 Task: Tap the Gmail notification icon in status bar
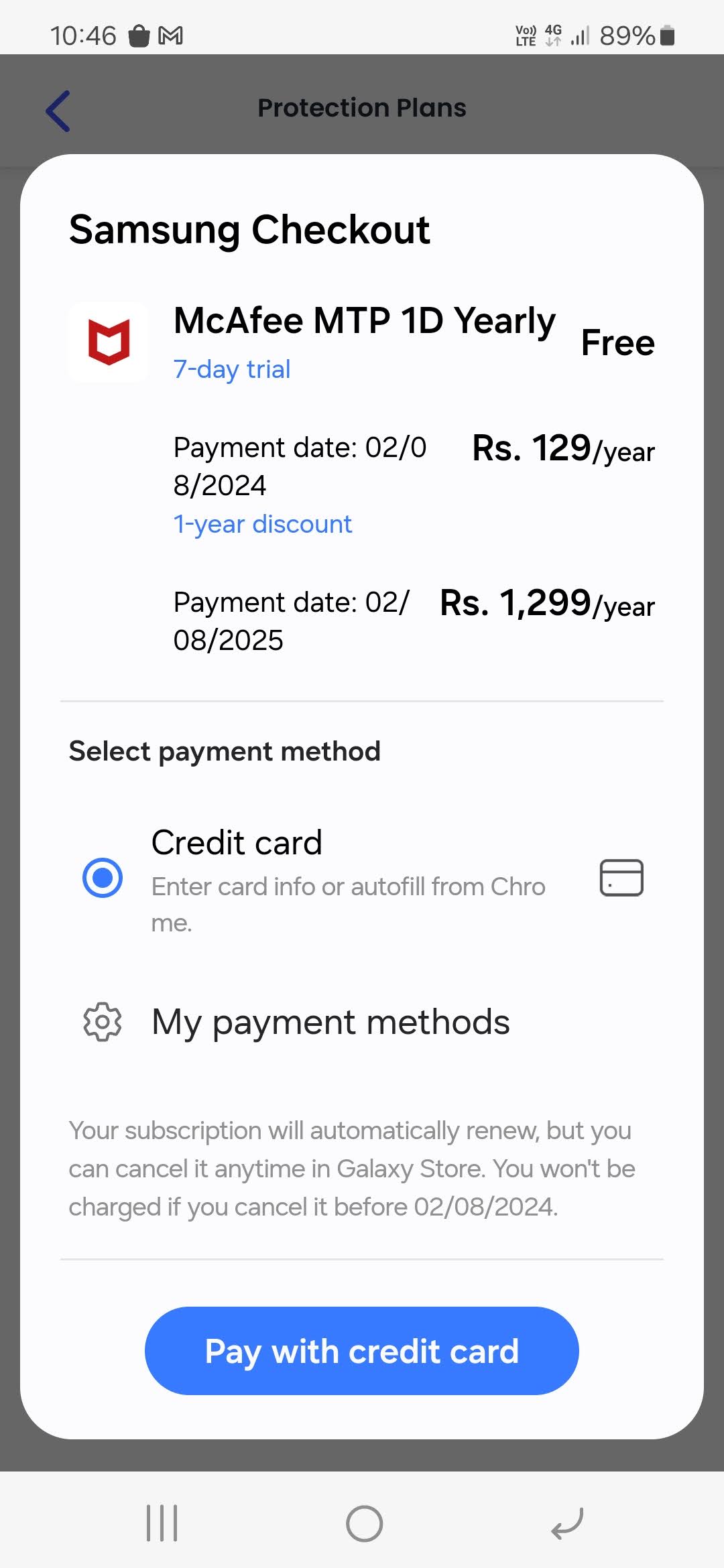pyautogui.click(x=170, y=36)
